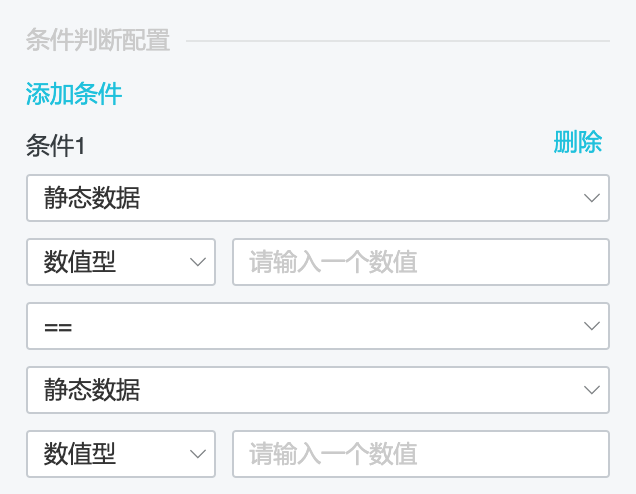636x494 pixels.
Task: Click the 静态数据 text in the lower data source box
Action: coord(92,390)
